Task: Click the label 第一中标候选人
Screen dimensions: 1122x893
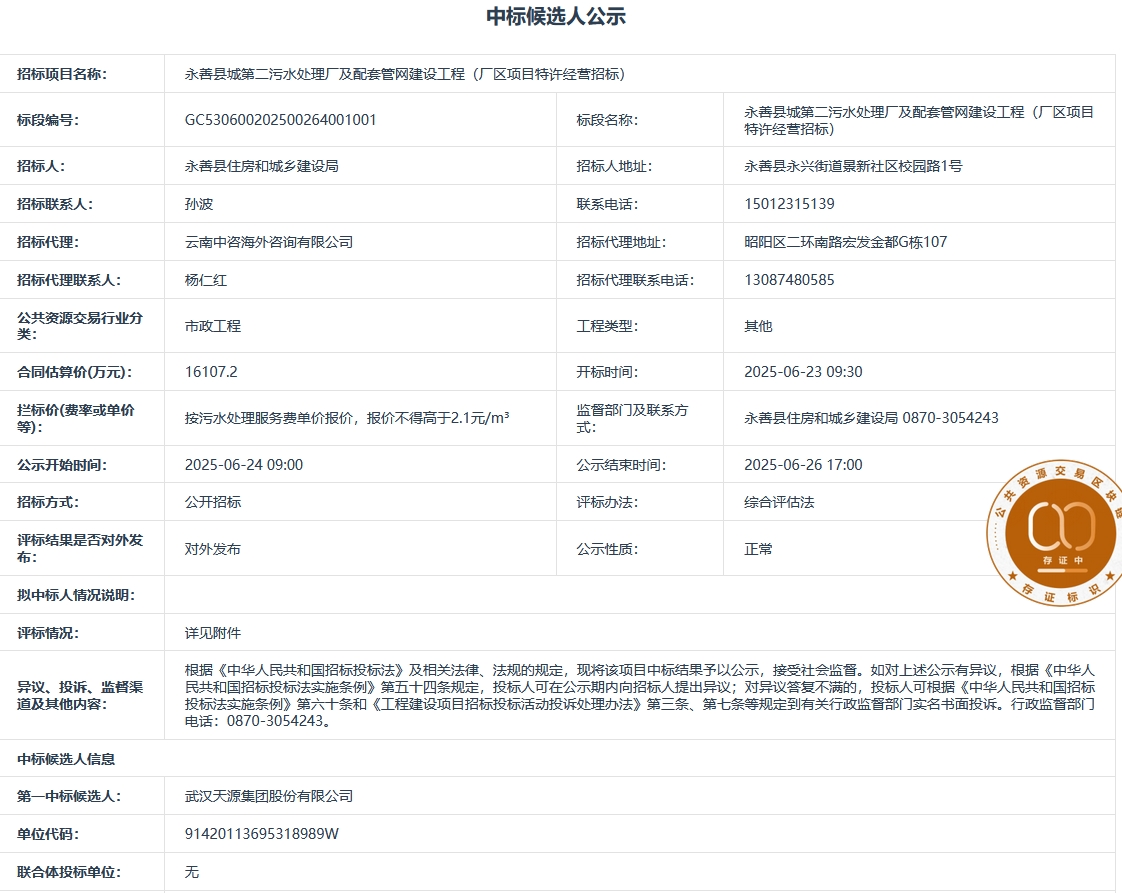Action: click(69, 796)
